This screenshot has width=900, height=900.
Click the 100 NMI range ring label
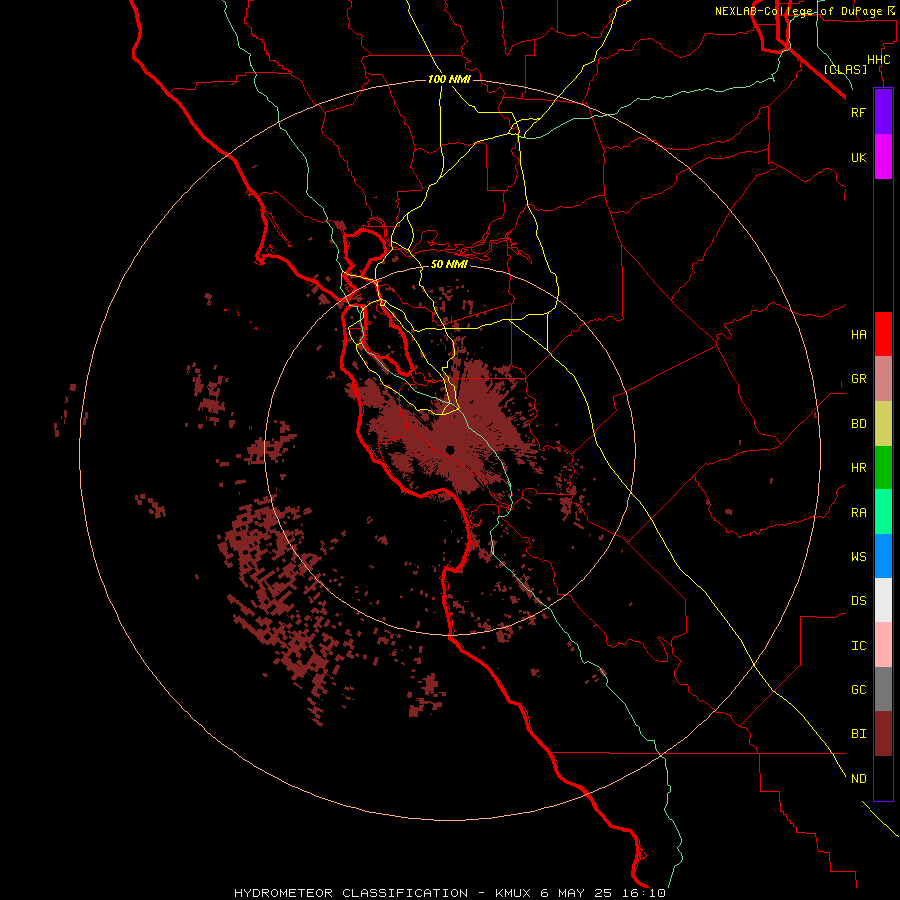pos(449,79)
